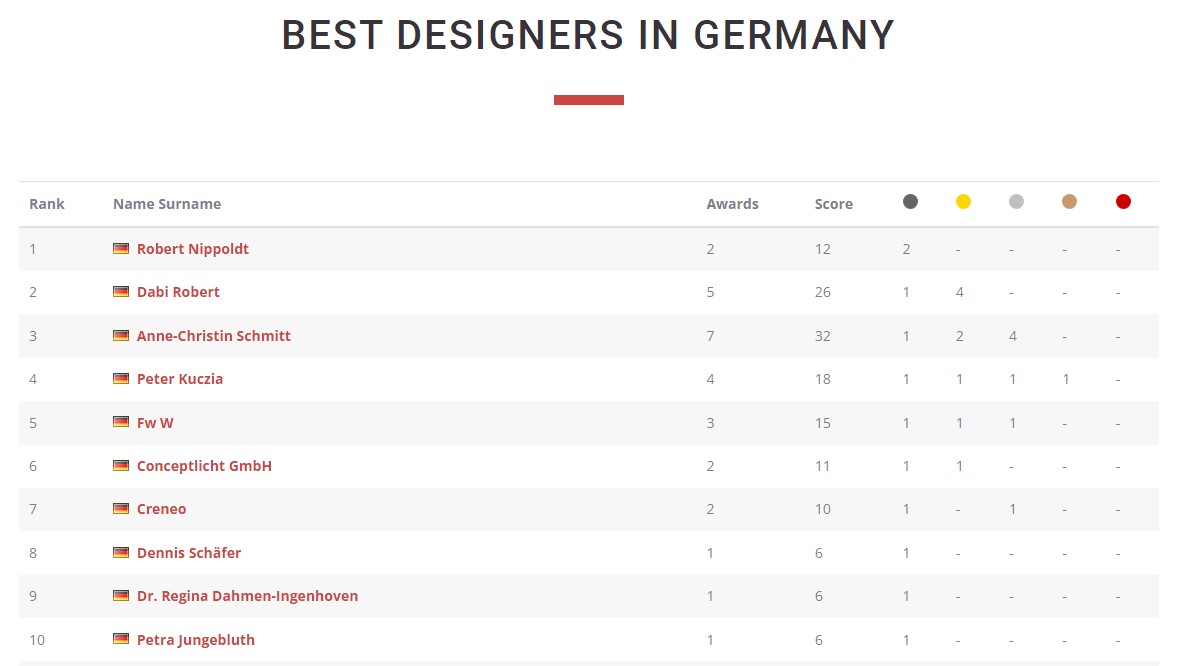This screenshot has width=1181, height=666.
Task: Click the Score column header
Action: point(833,204)
